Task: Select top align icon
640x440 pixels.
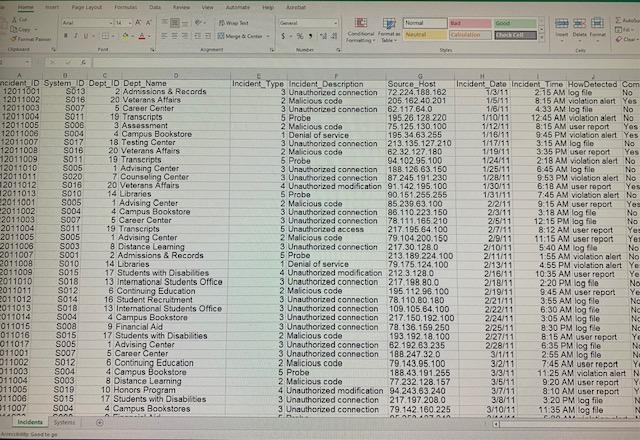Action: click(164, 23)
